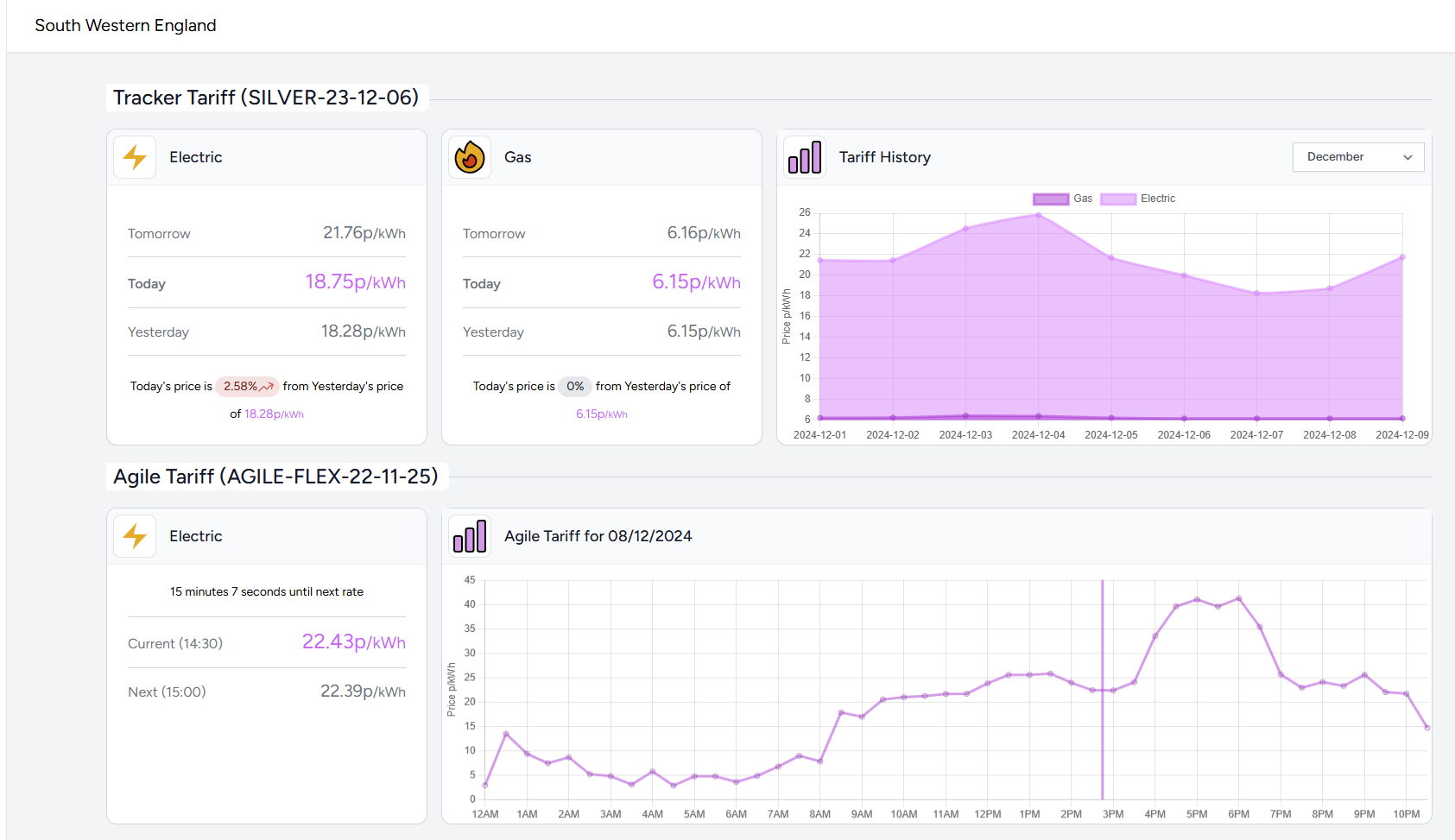Click Next (15:00) label
Screen dimensions: 1455x840
click(167, 692)
